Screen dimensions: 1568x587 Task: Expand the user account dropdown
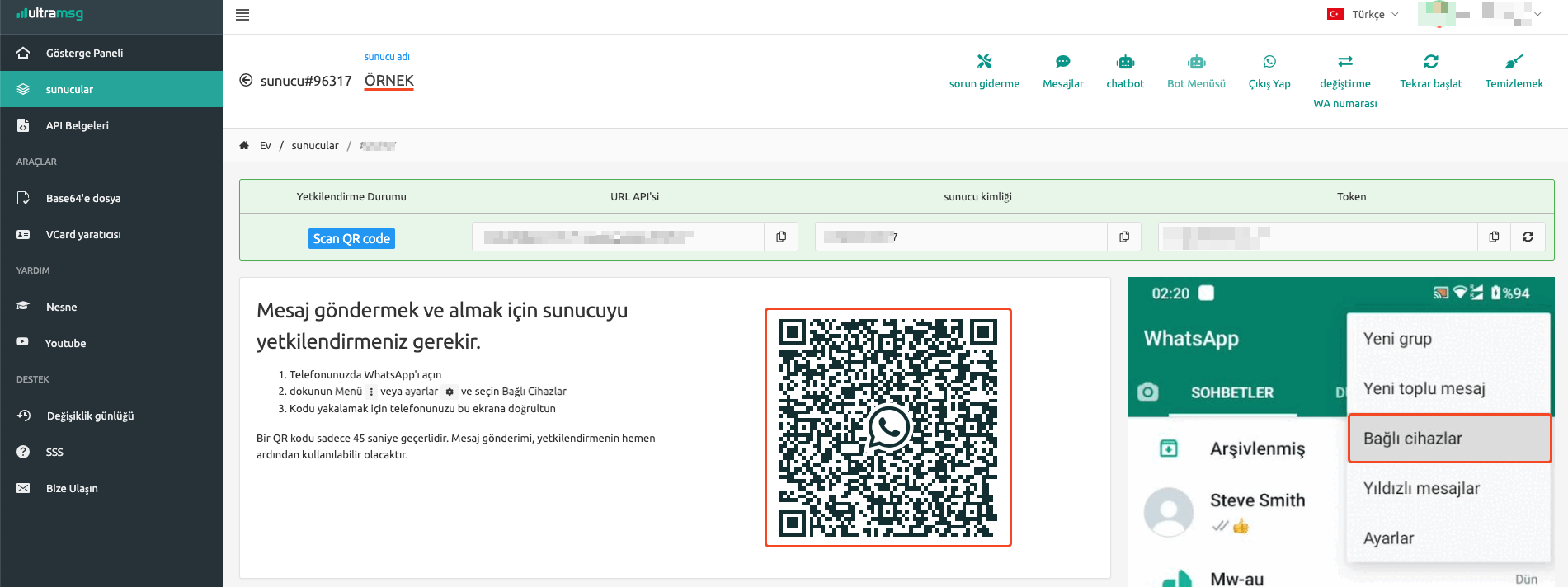[1537, 14]
